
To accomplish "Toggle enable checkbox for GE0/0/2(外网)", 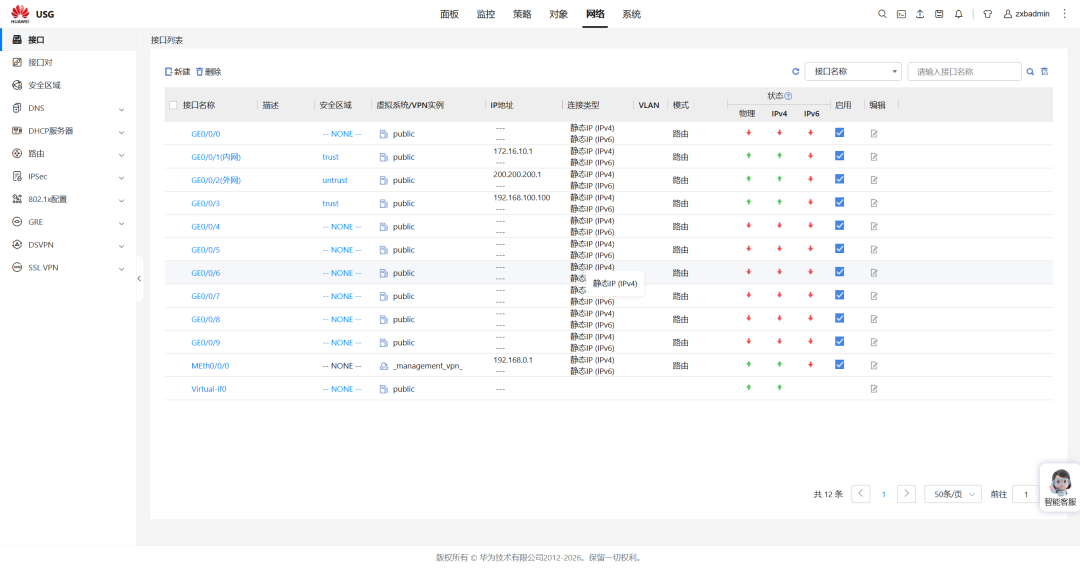I will tap(839, 179).
